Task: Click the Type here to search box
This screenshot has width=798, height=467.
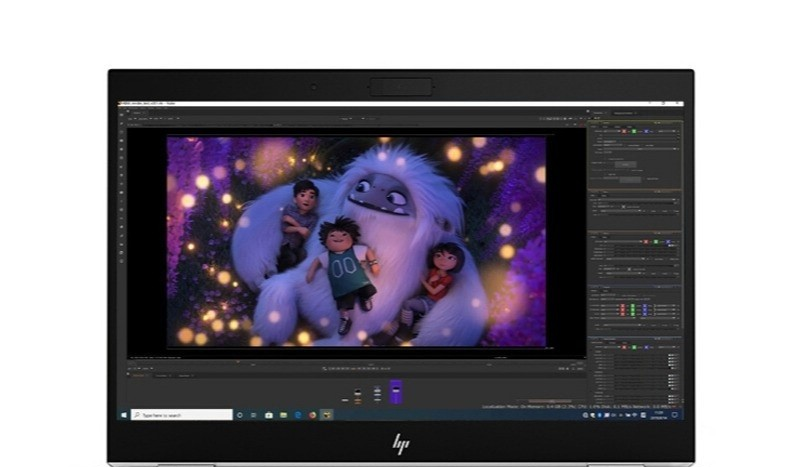Action: [x=182, y=415]
